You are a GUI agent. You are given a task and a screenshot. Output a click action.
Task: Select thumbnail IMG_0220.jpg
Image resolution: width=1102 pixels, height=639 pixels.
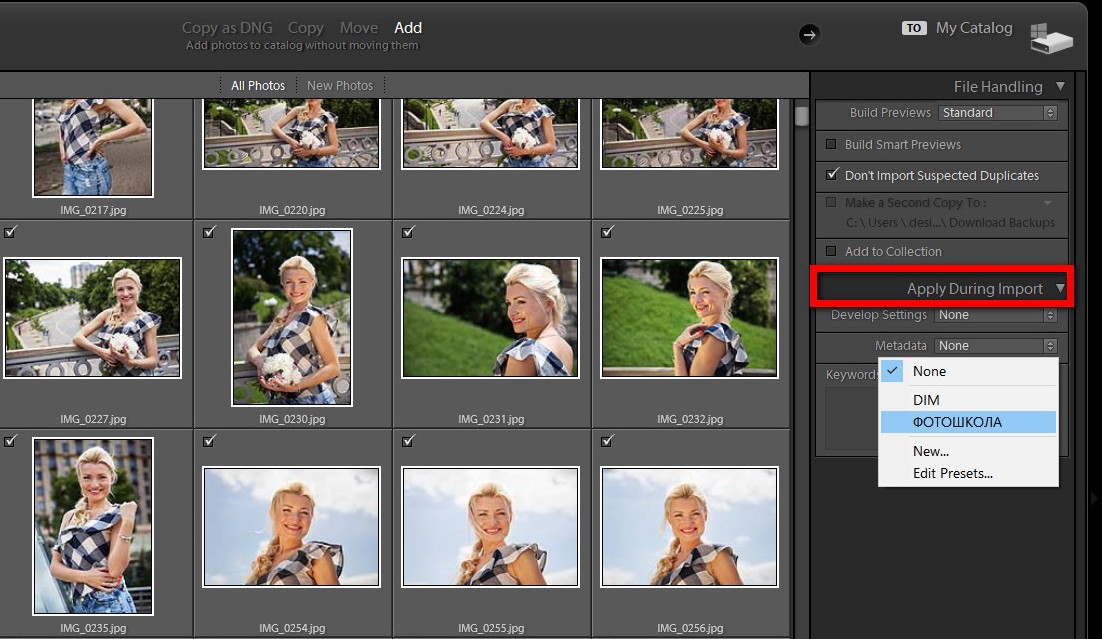point(292,134)
